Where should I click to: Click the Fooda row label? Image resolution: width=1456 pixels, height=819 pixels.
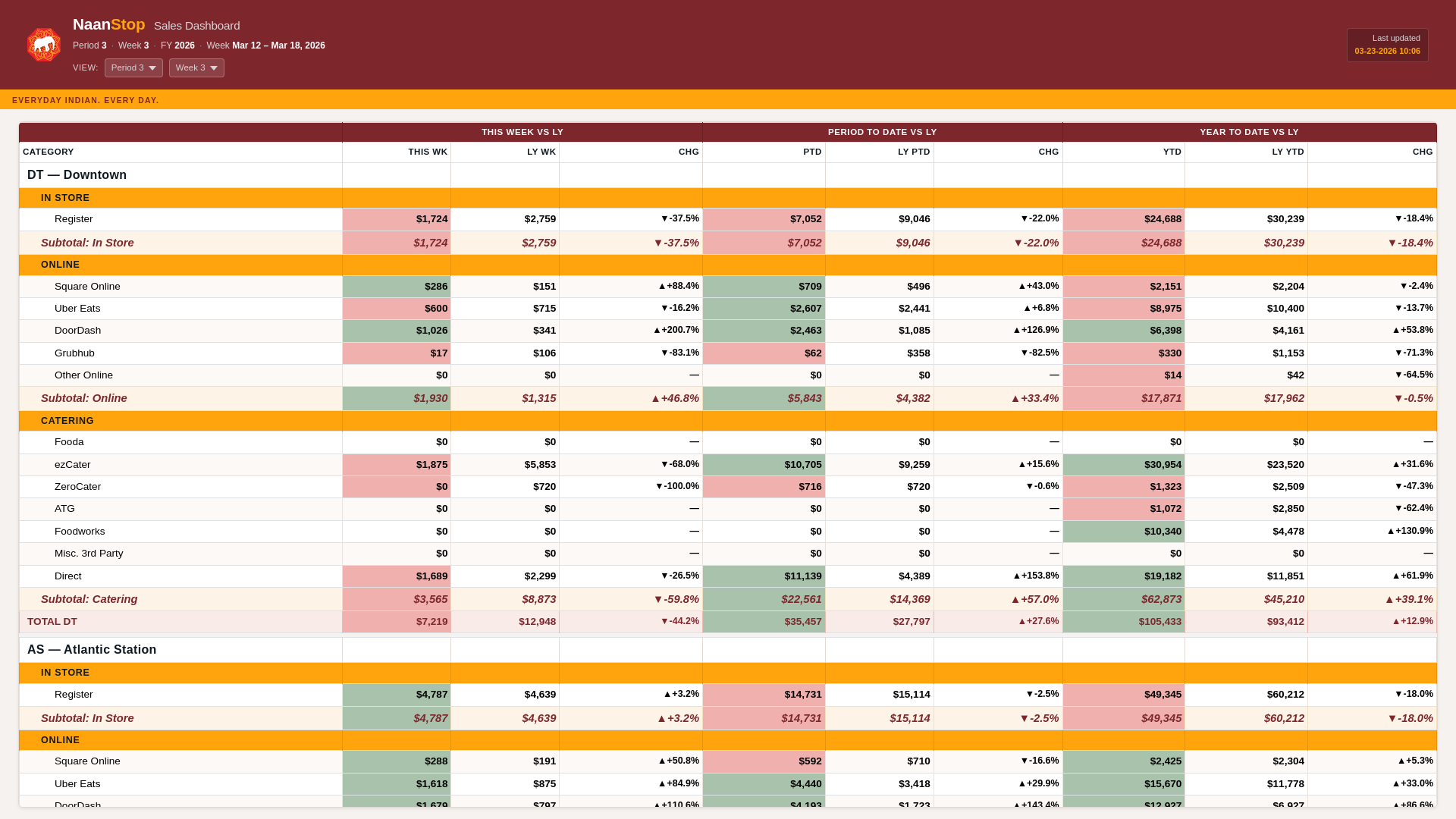coord(69,442)
